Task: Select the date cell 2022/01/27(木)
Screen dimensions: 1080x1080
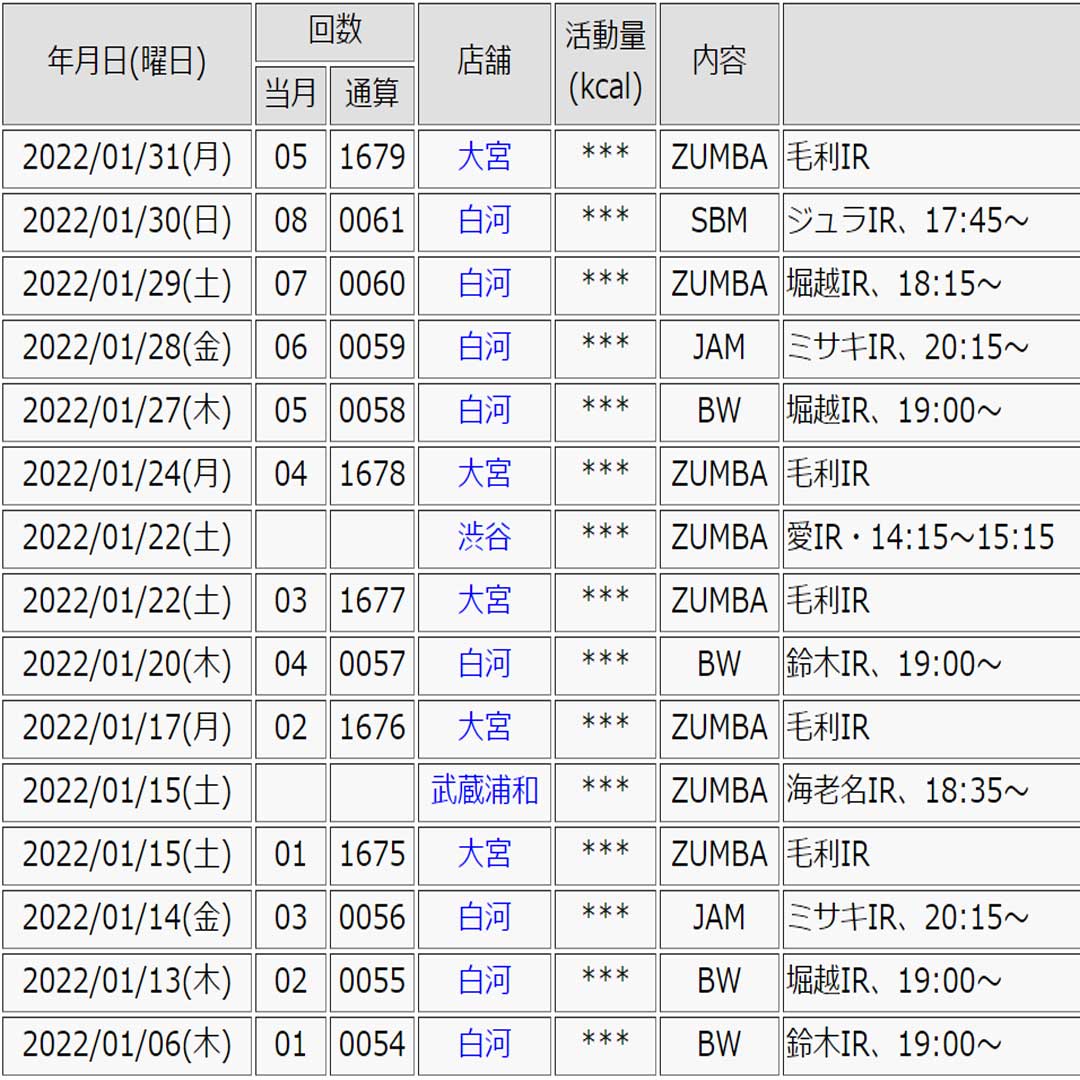Action: point(127,412)
